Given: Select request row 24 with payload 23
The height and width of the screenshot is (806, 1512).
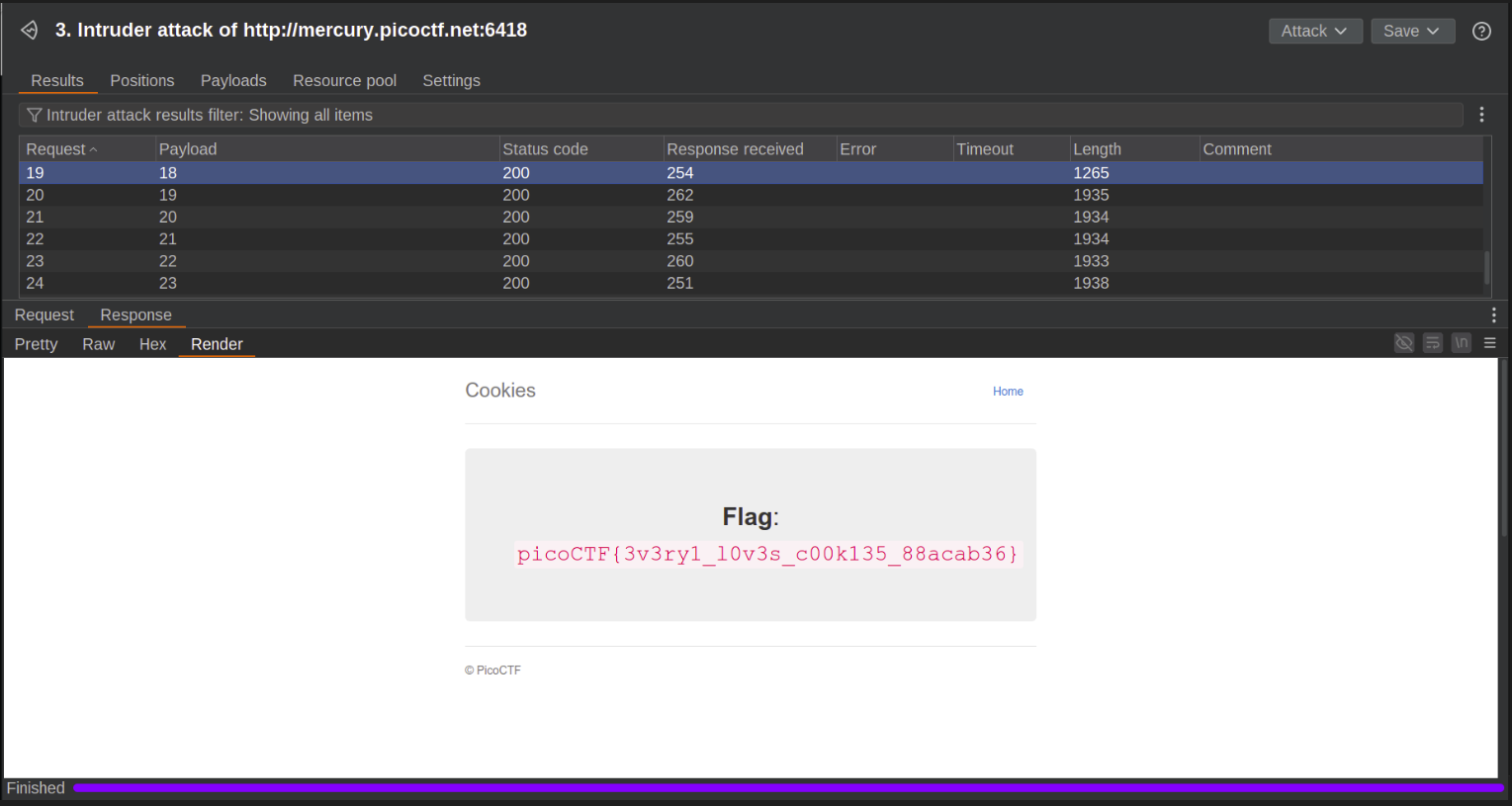Looking at the screenshot, I should [752, 283].
